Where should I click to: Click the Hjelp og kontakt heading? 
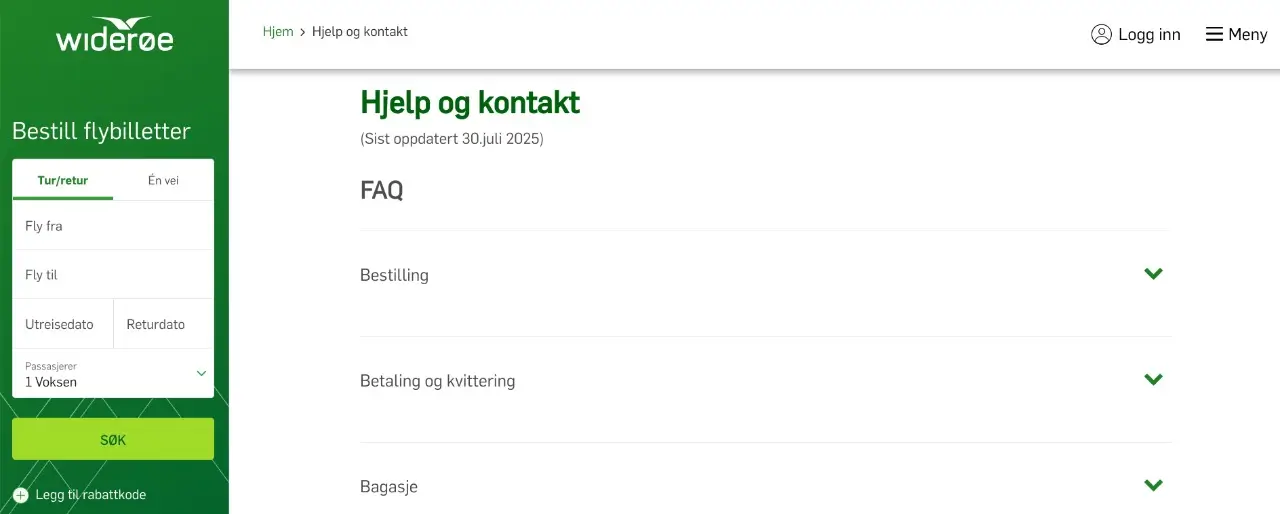point(470,102)
